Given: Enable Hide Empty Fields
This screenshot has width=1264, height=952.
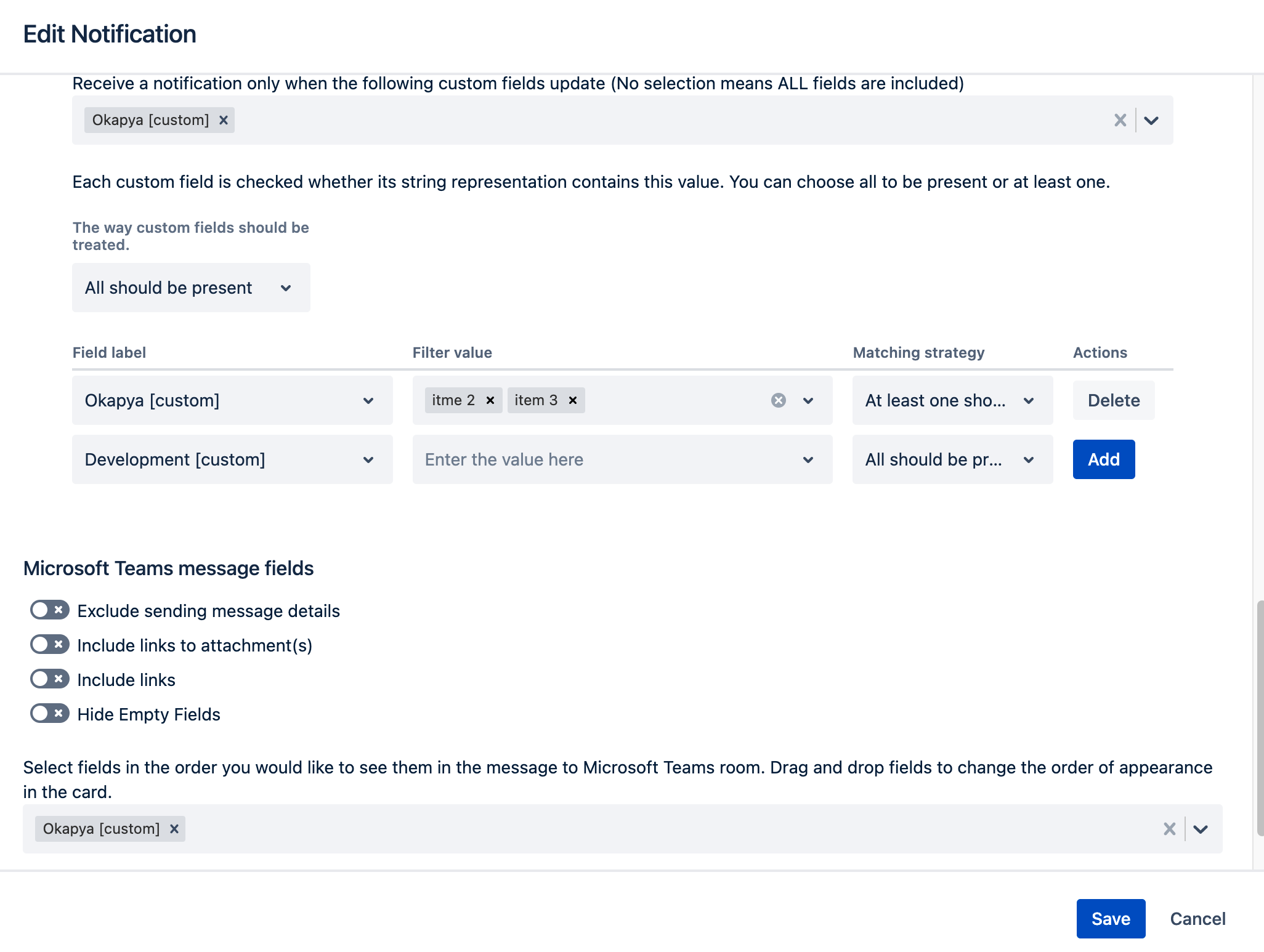Looking at the screenshot, I should [x=49, y=714].
